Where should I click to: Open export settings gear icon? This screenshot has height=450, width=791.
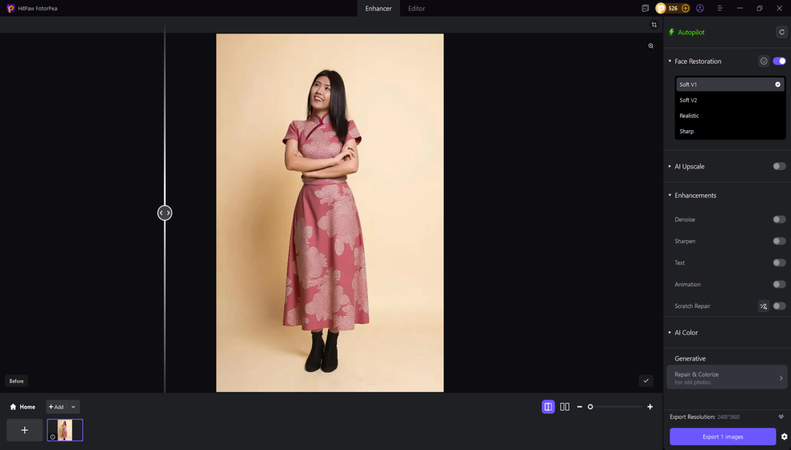click(x=784, y=437)
